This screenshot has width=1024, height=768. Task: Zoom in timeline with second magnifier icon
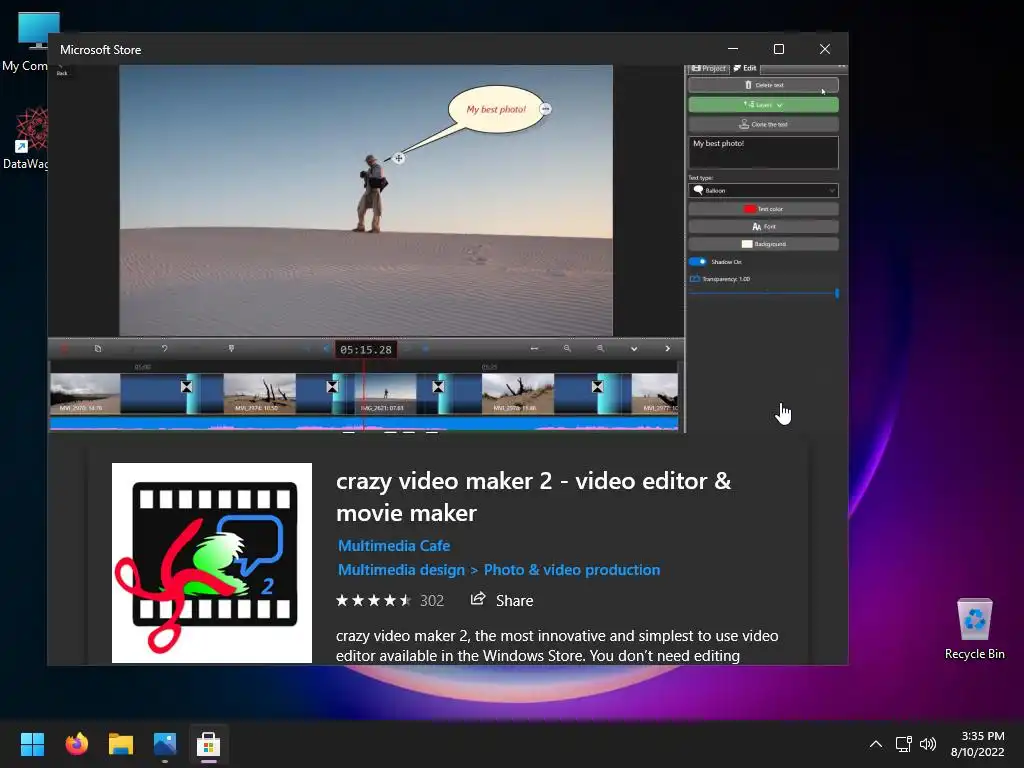[x=600, y=349]
